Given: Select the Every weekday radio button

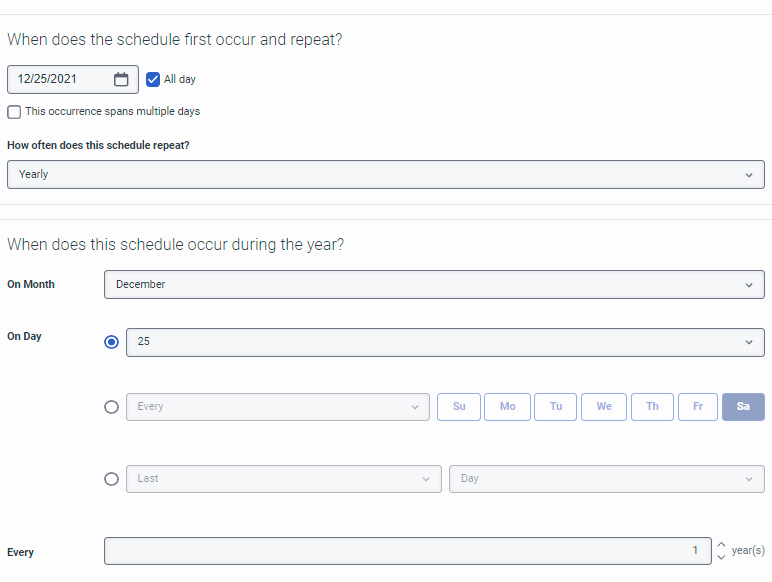Looking at the screenshot, I should [112, 407].
